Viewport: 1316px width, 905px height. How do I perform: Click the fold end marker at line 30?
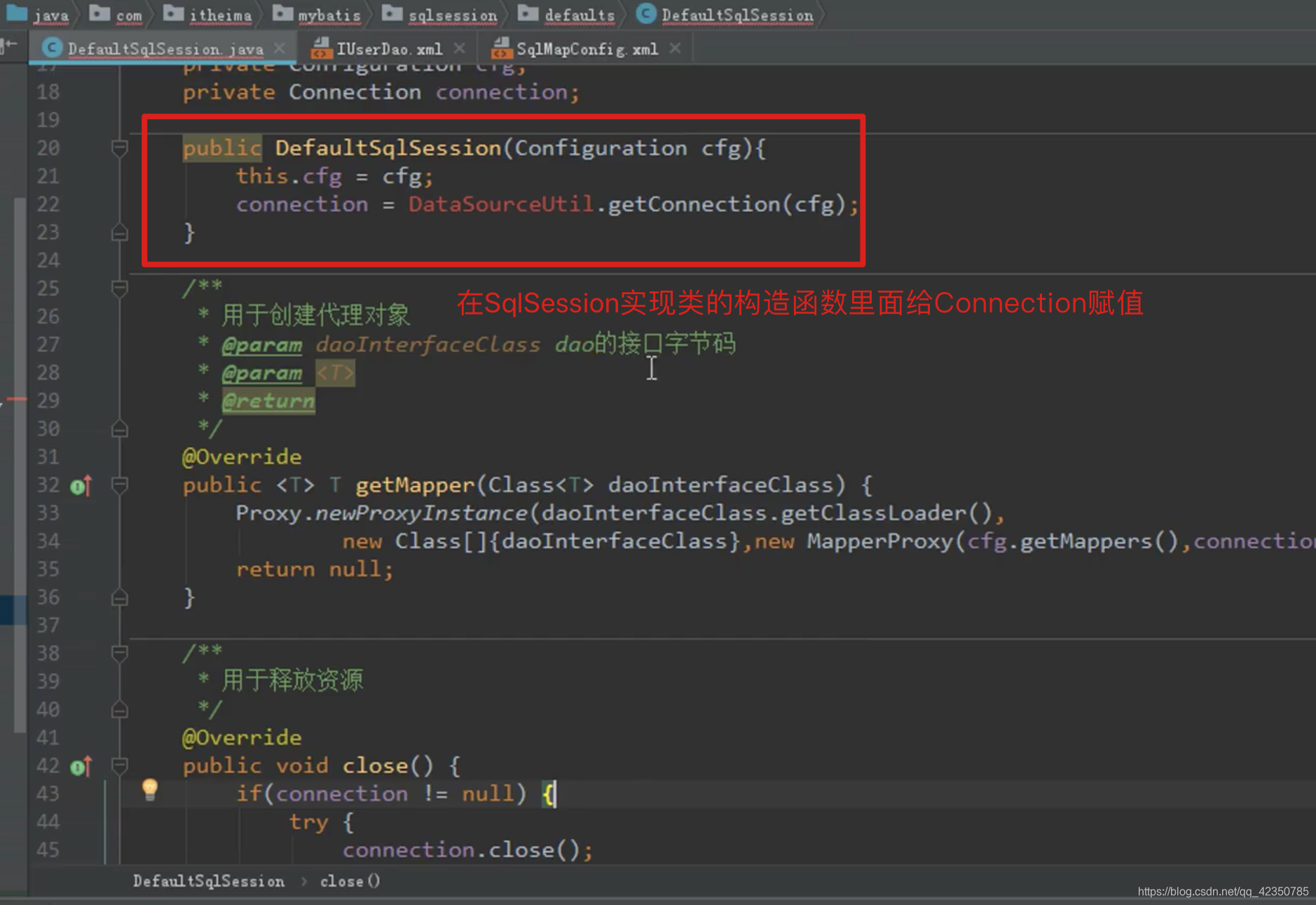120,429
